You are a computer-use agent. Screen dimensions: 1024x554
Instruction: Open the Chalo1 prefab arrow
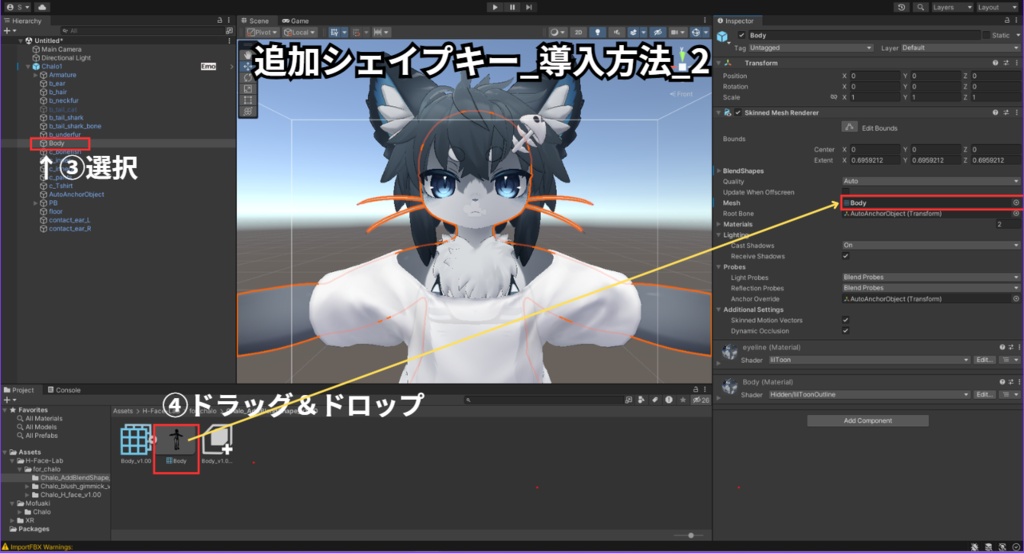click(231, 67)
